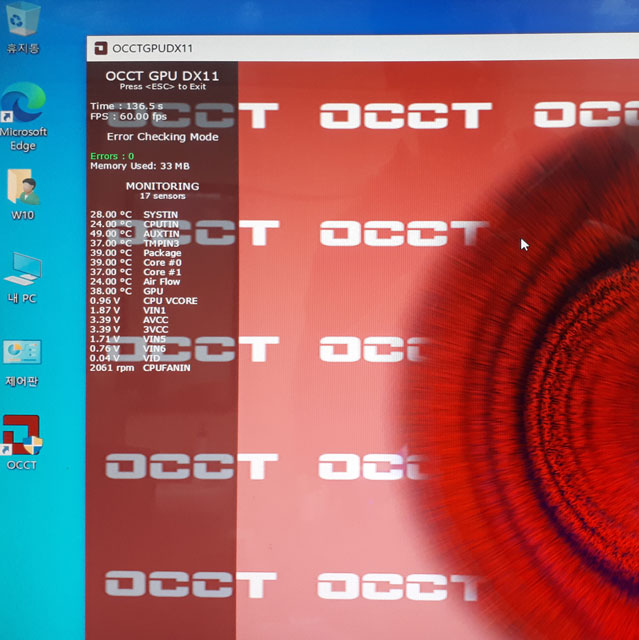The width and height of the screenshot is (639, 640).
Task: Select the CPUFANIN 2061 rpm row
Action: tap(140, 368)
